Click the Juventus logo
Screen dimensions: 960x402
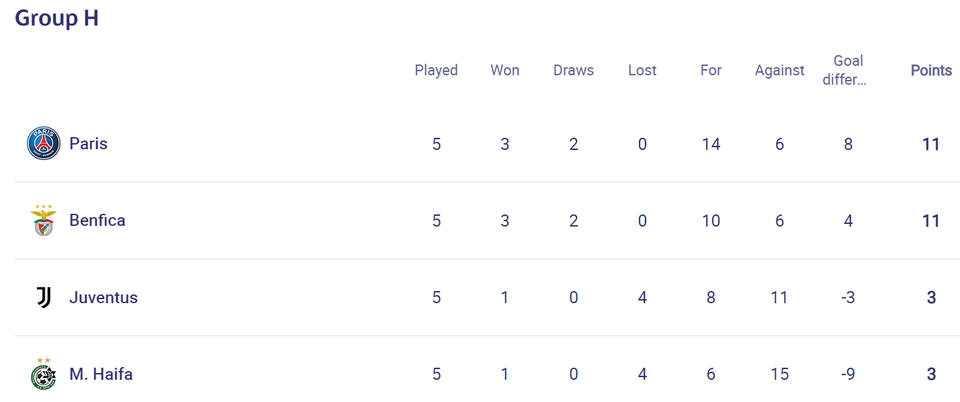pyautogui.click(x=43, y=297)
